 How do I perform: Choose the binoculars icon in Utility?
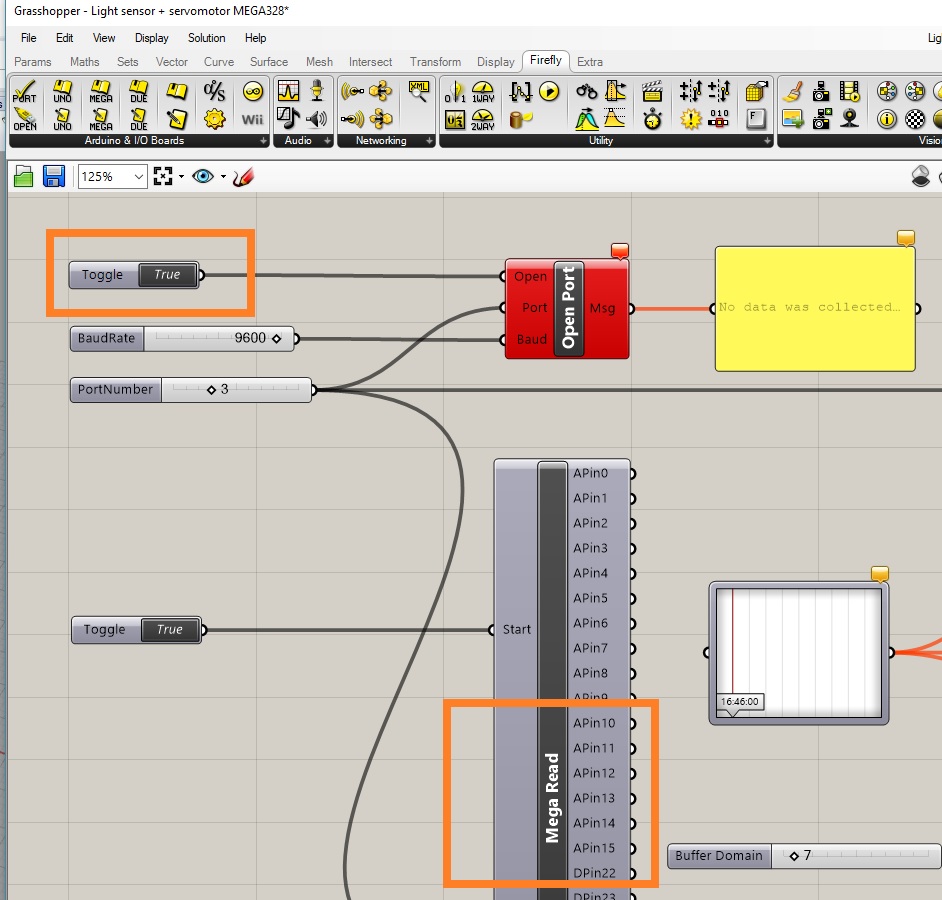pos(586,91)
